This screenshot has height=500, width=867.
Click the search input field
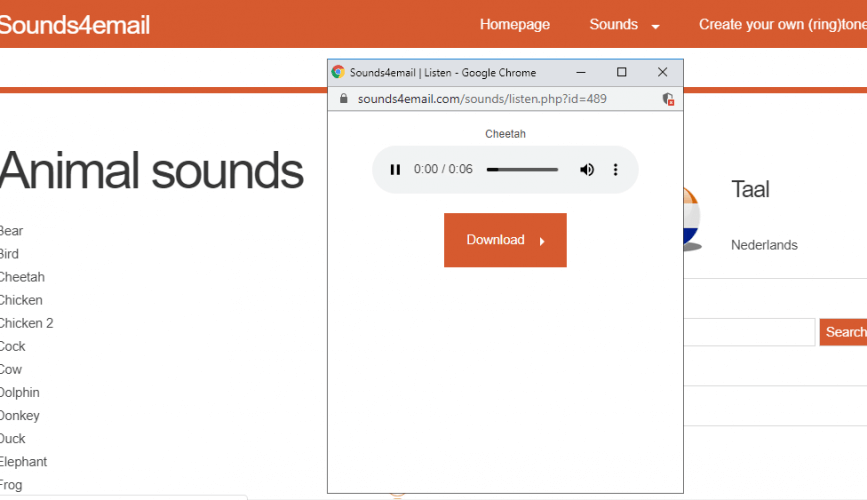click(x=749, y=332)
